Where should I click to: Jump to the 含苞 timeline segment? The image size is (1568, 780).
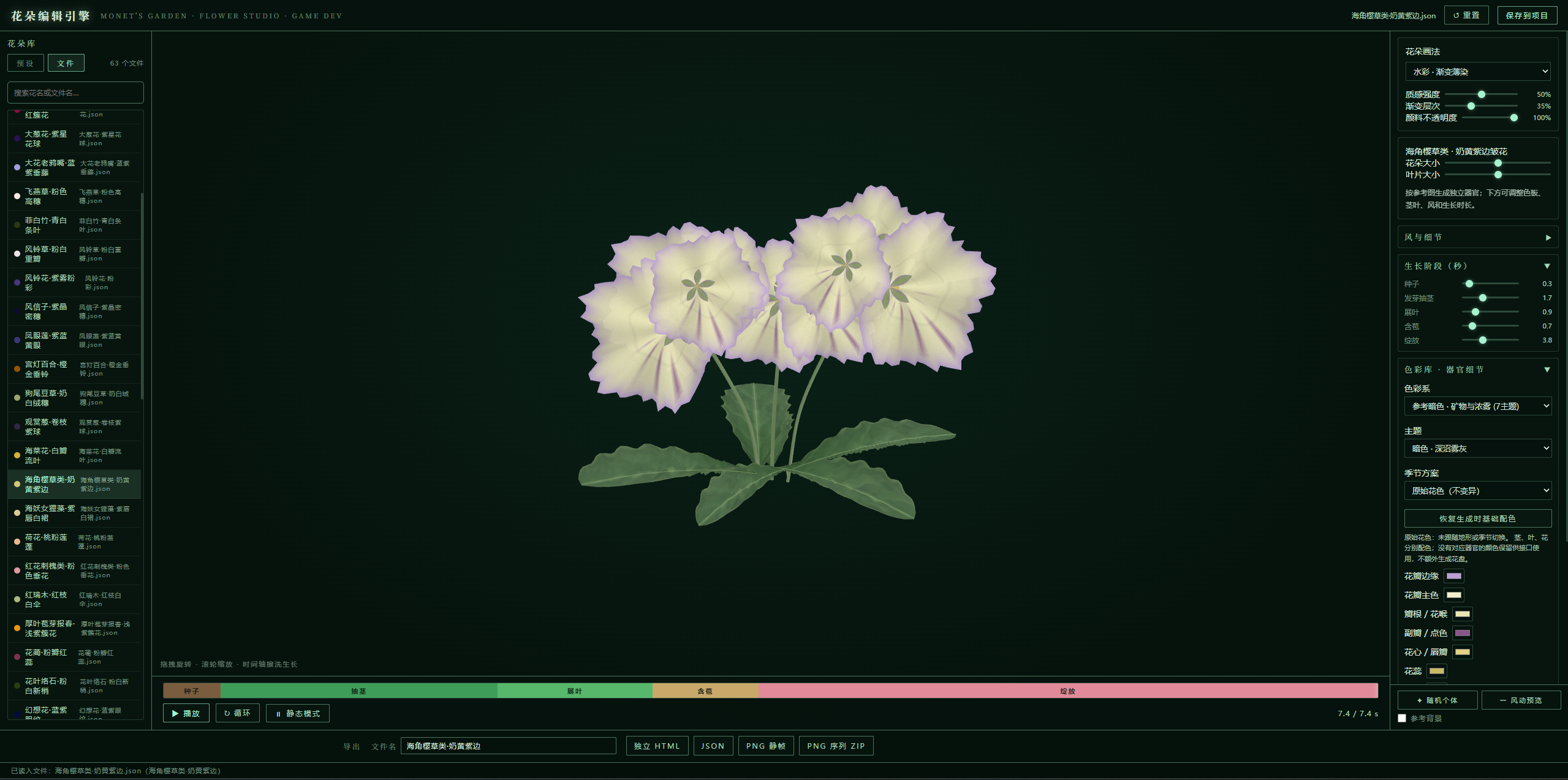[x=705, y=691]
